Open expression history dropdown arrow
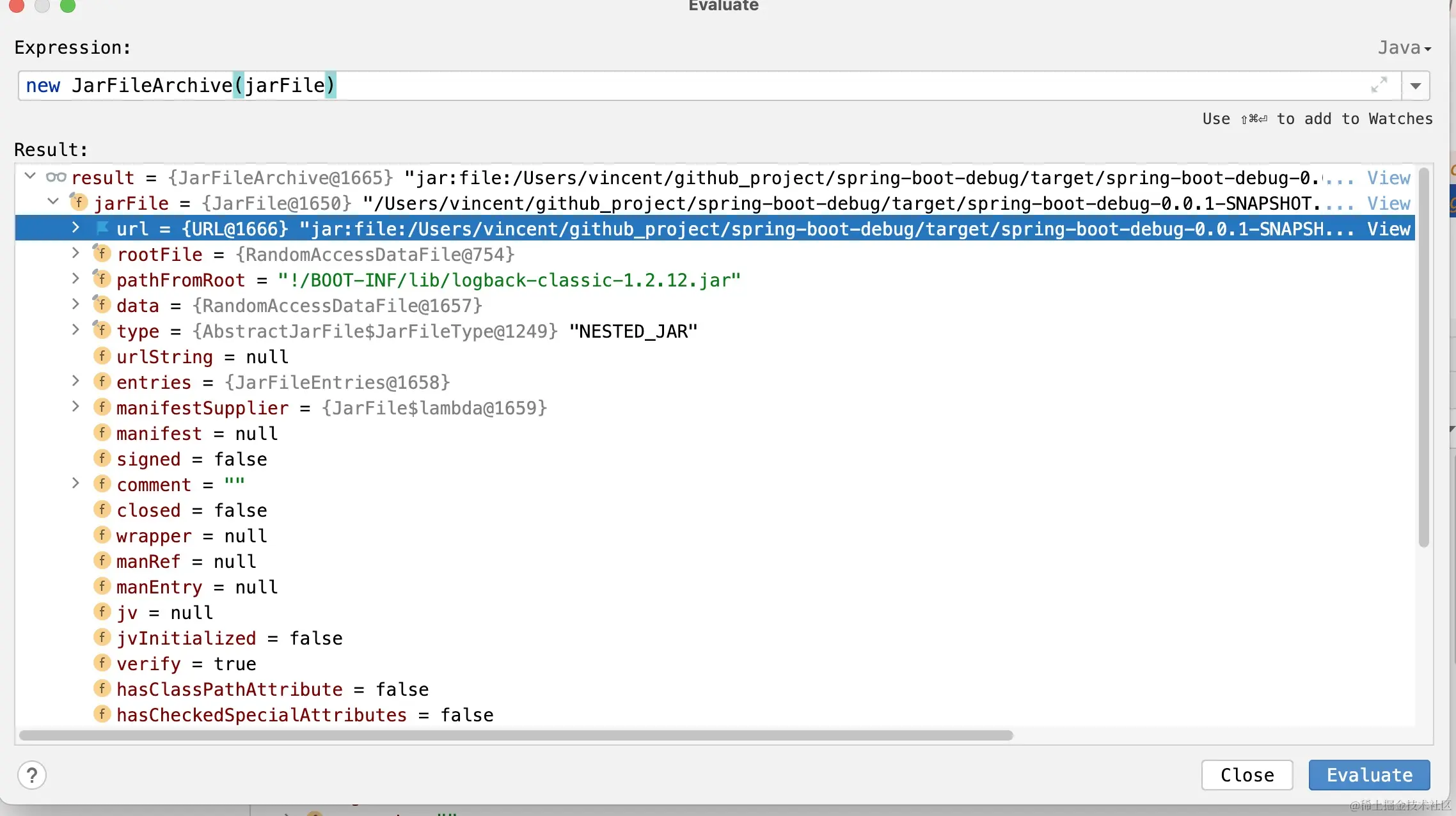1456x816 pixels. pyautogui.click(x=1416, y=86)
